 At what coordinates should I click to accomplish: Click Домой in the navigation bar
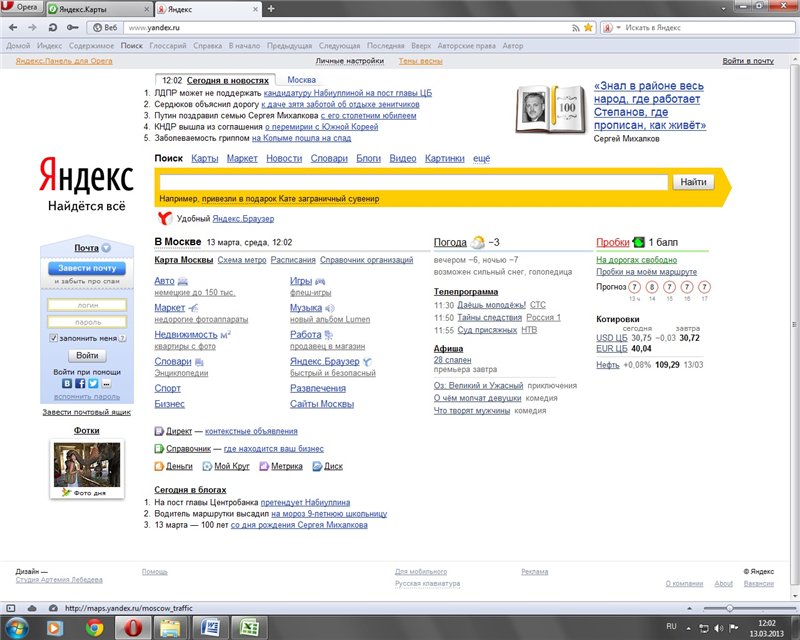(x=18, y=45)
